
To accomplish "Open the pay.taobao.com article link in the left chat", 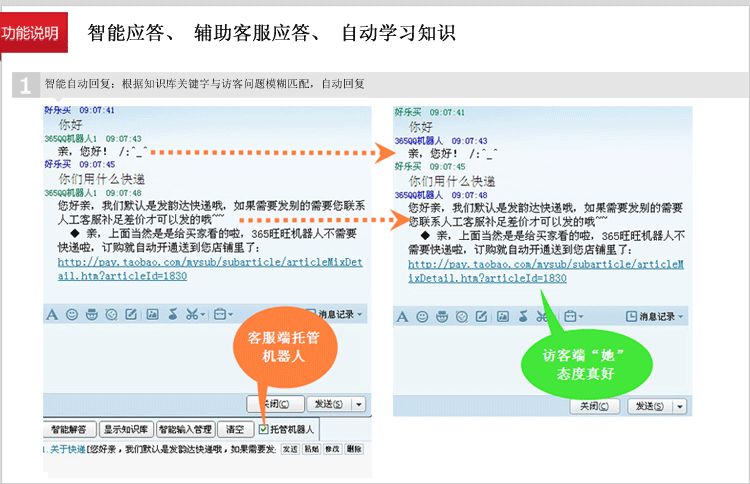I will (210, 269).
